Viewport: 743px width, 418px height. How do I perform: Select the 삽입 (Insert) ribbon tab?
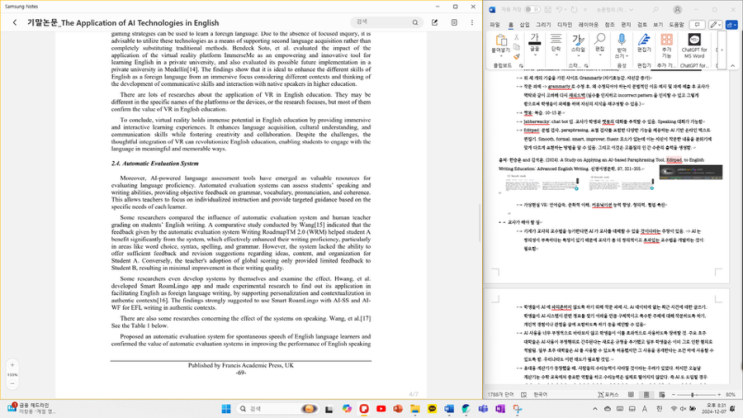525,25
